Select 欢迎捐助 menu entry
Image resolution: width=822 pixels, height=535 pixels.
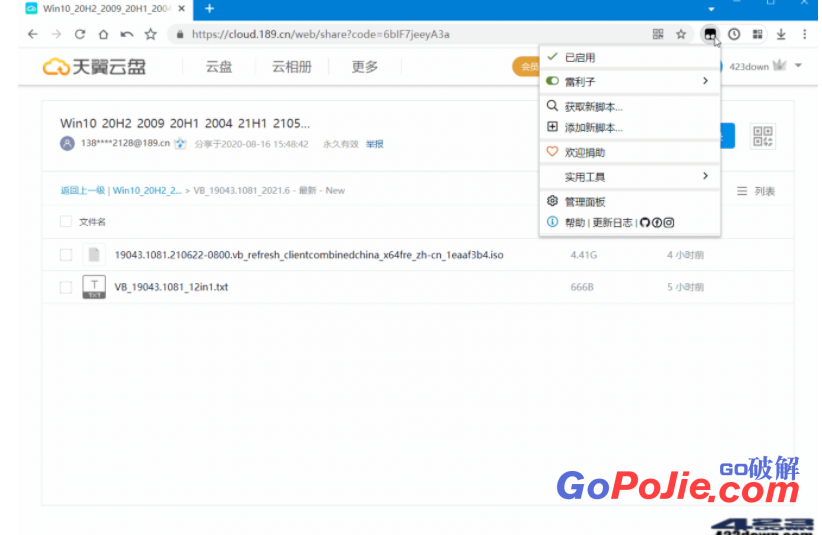coord(630,152)
